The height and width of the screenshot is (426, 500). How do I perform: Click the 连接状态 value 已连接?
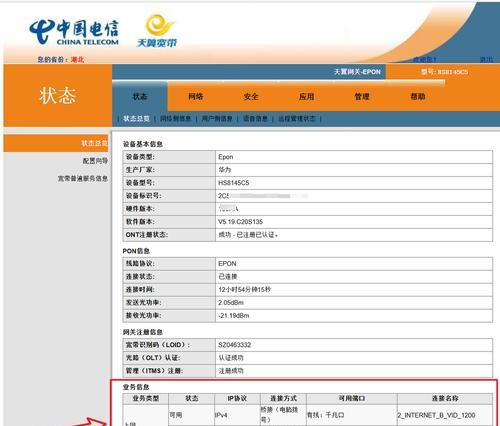pos(228,277)
